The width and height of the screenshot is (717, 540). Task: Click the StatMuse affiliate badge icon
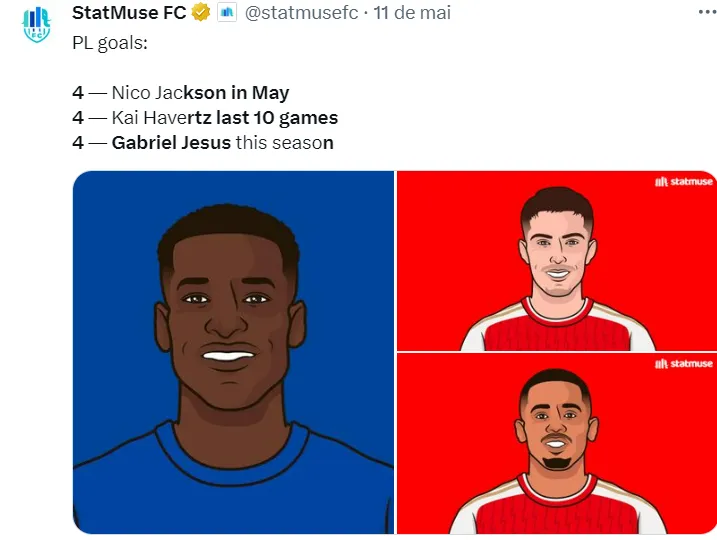click(227, 12)
